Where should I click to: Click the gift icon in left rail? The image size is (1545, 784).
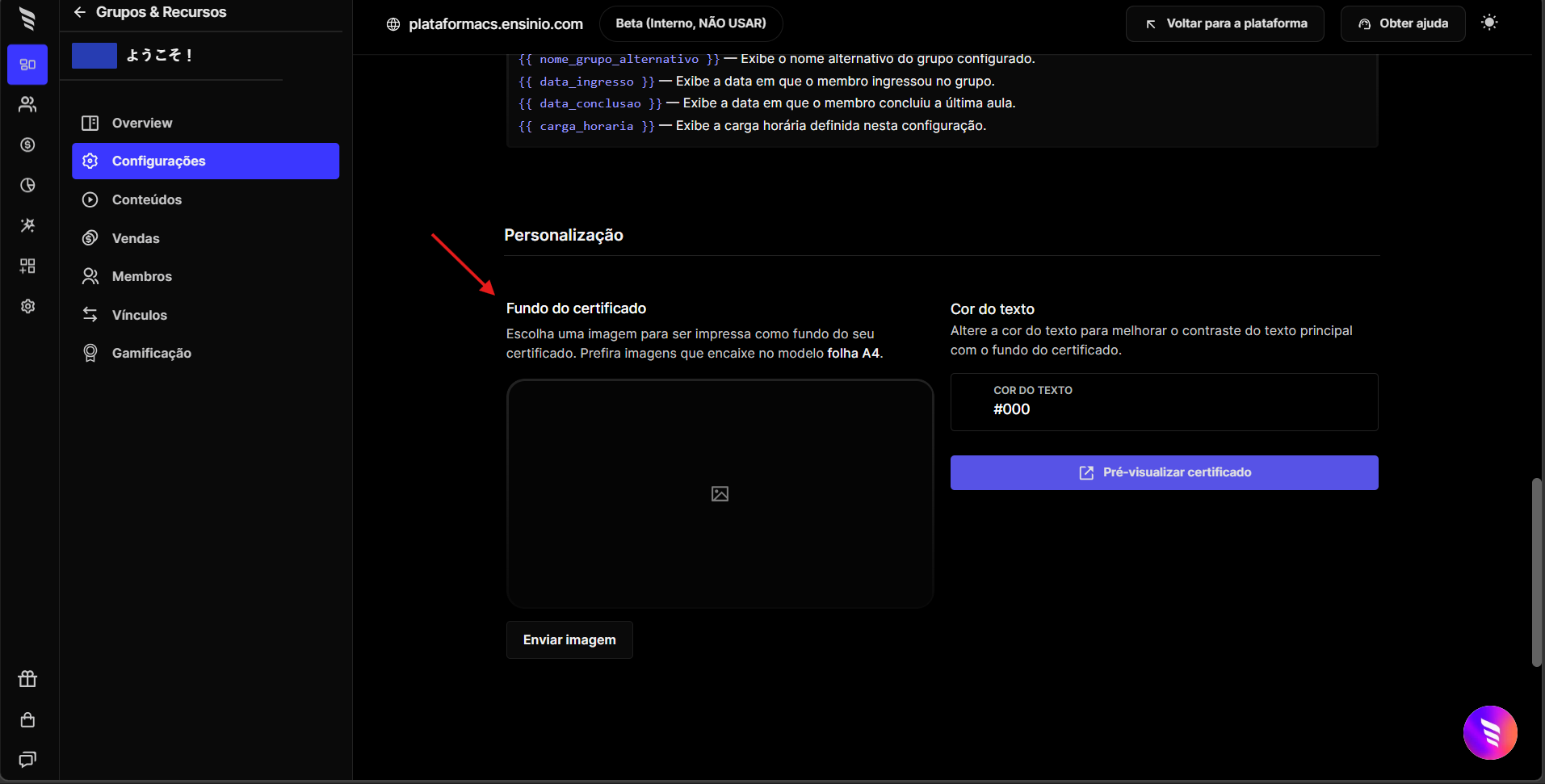click(x=27, y=679)
